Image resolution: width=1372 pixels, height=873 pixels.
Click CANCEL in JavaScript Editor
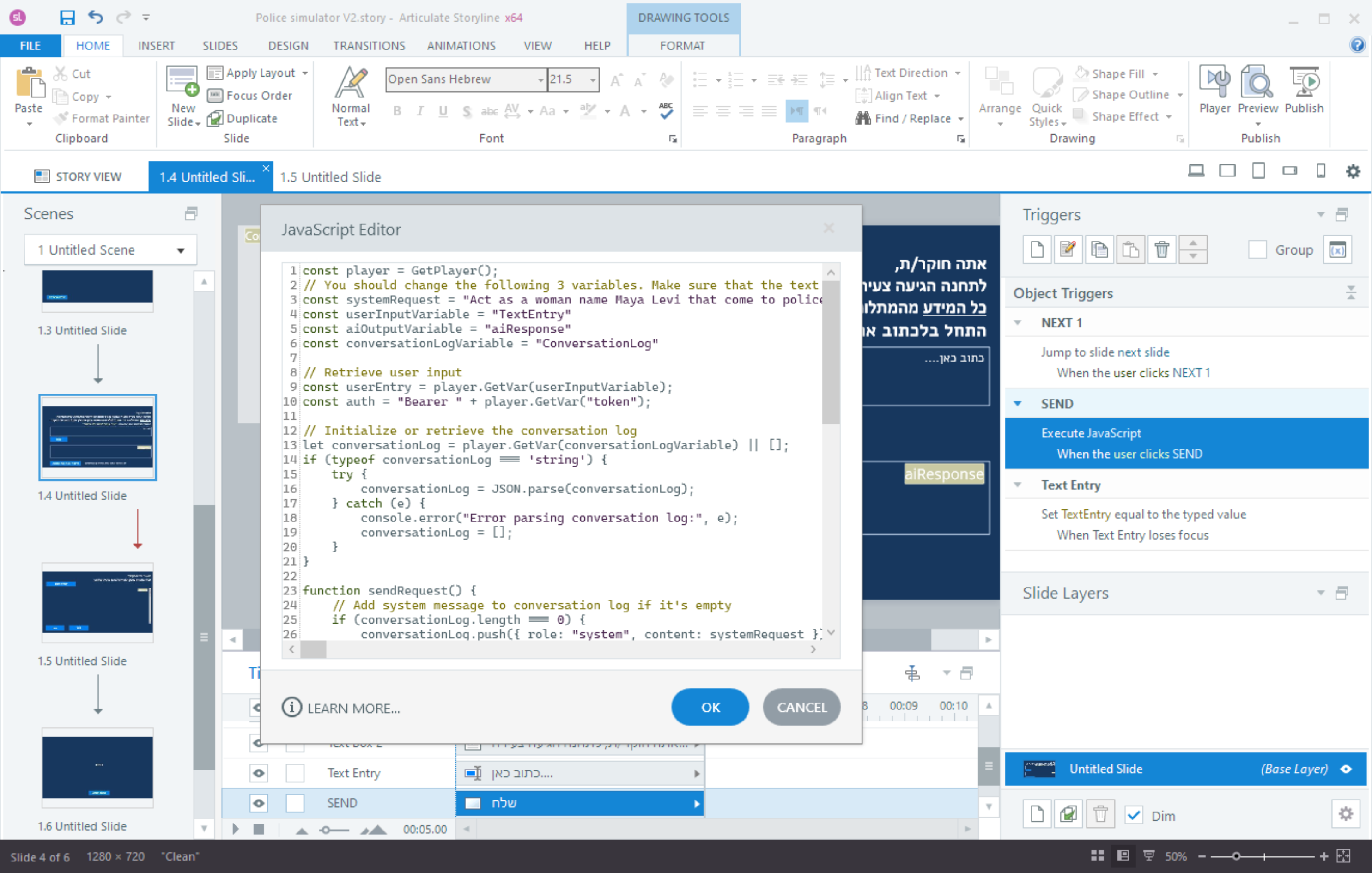point(801,707)
